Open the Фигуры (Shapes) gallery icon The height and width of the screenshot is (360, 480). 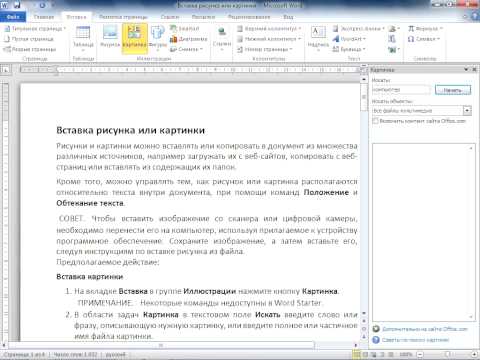tap(158, 37)
